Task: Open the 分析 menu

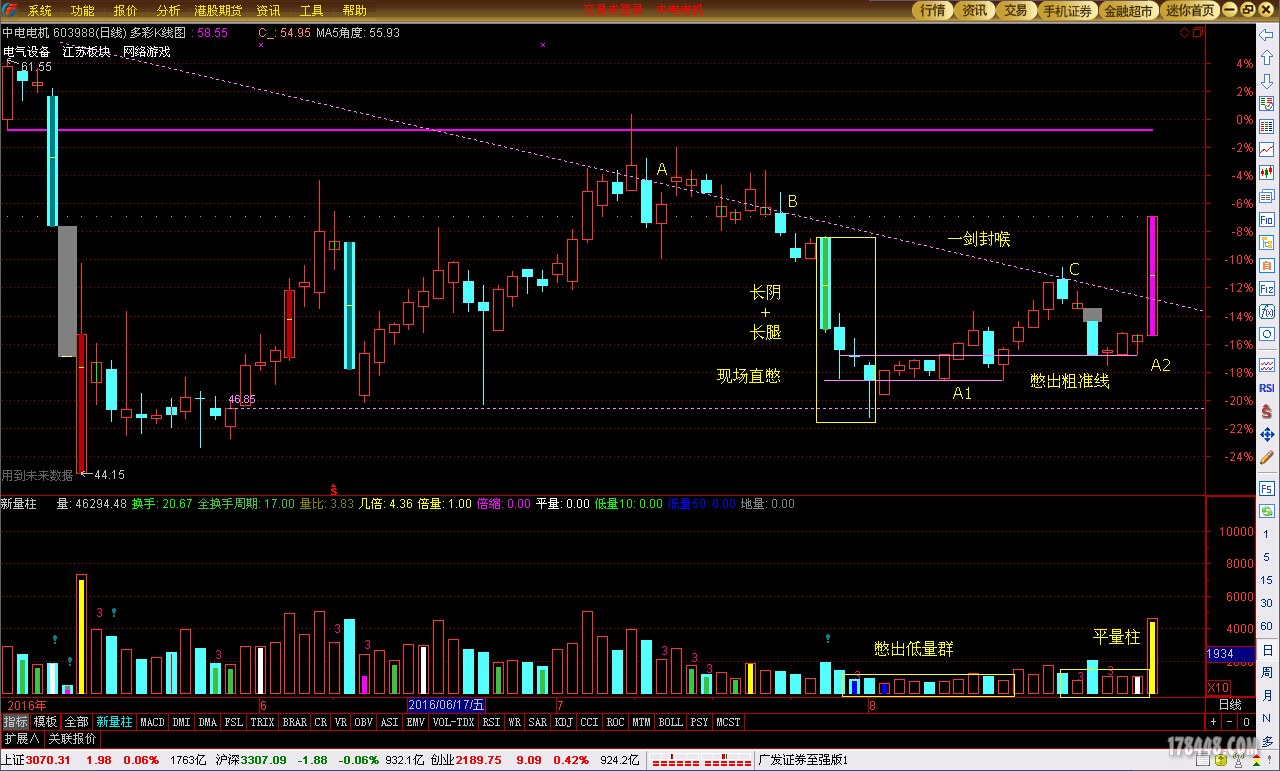Action: (x=168, y=10)
